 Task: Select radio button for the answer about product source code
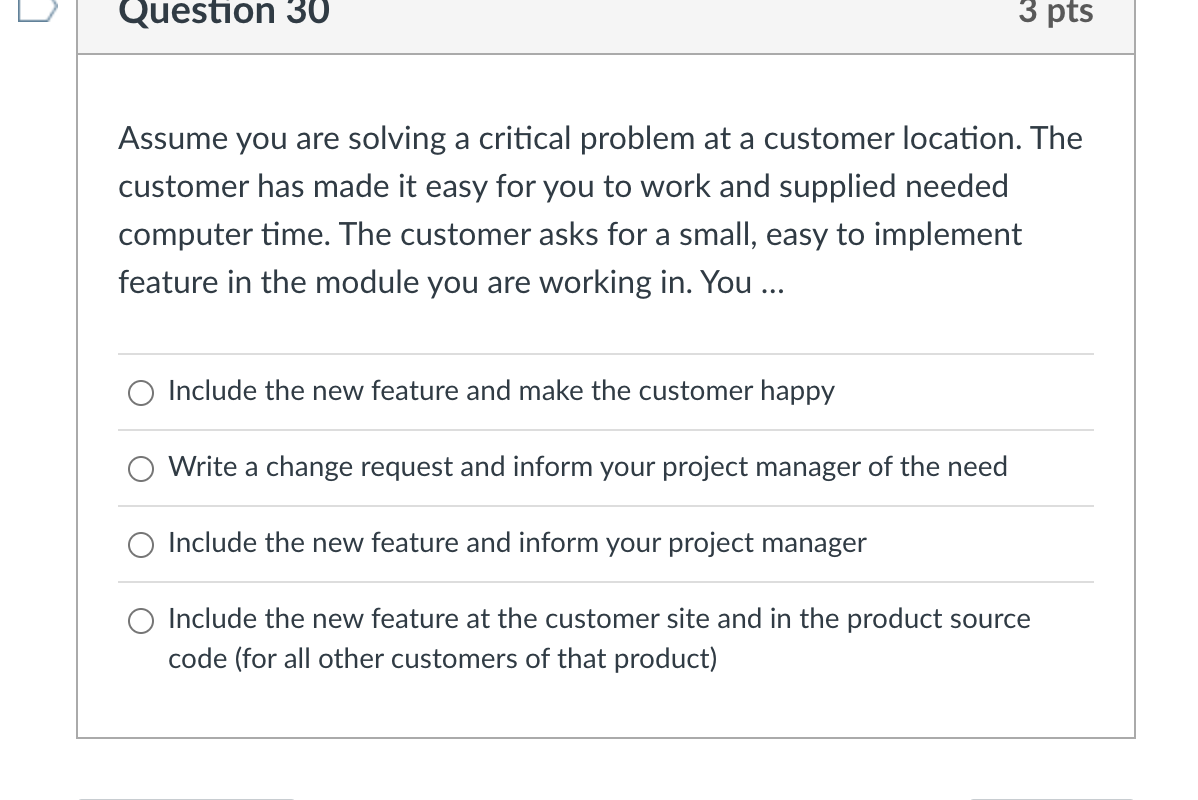140,621
